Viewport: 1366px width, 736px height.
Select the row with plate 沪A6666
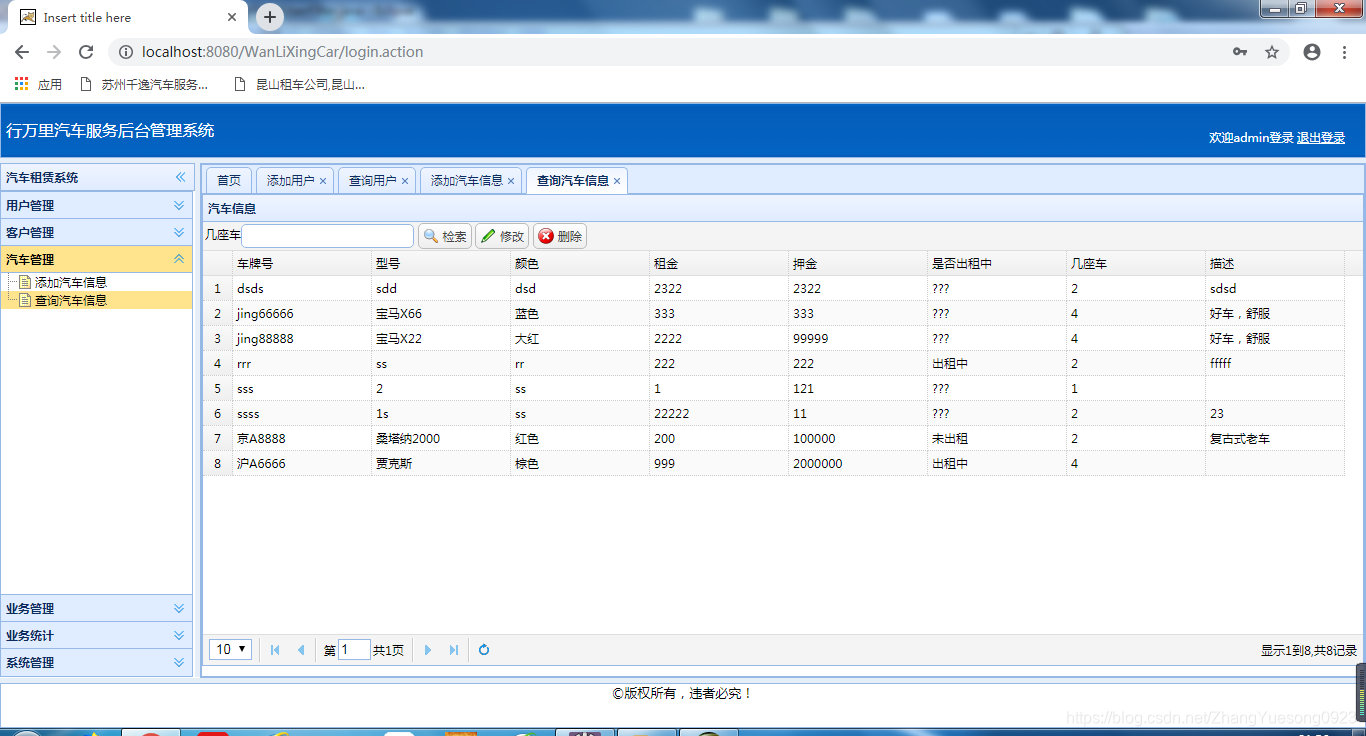773,463
